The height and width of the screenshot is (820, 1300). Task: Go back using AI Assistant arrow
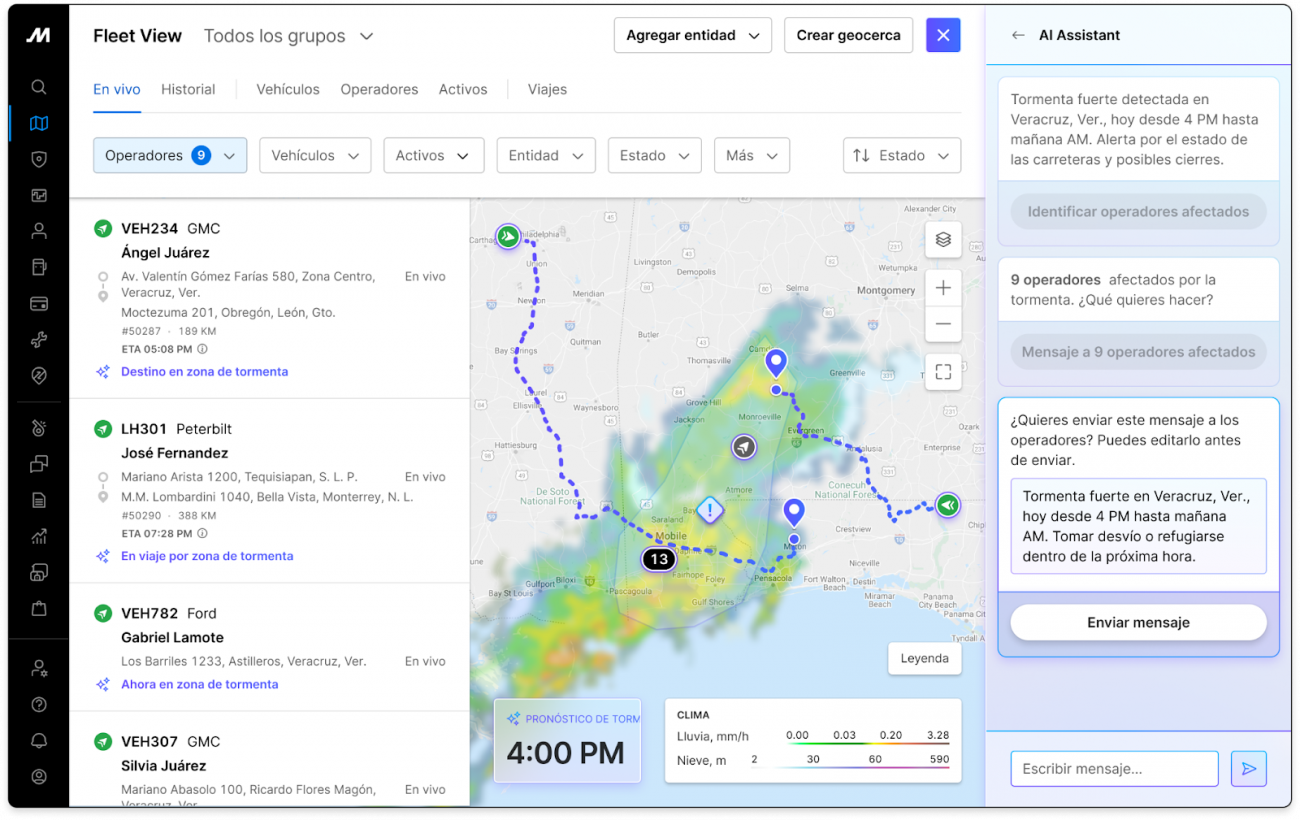[1018, 35]
